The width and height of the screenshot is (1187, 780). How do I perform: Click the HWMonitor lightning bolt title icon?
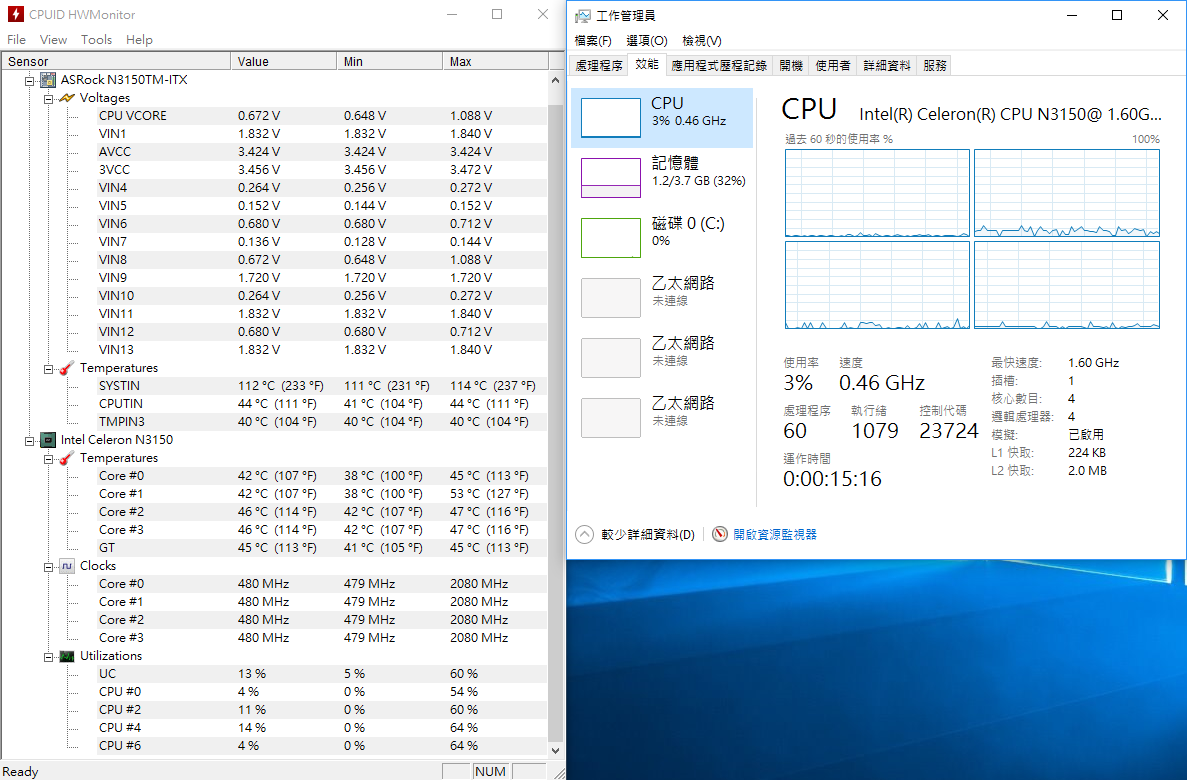[15, 14]
